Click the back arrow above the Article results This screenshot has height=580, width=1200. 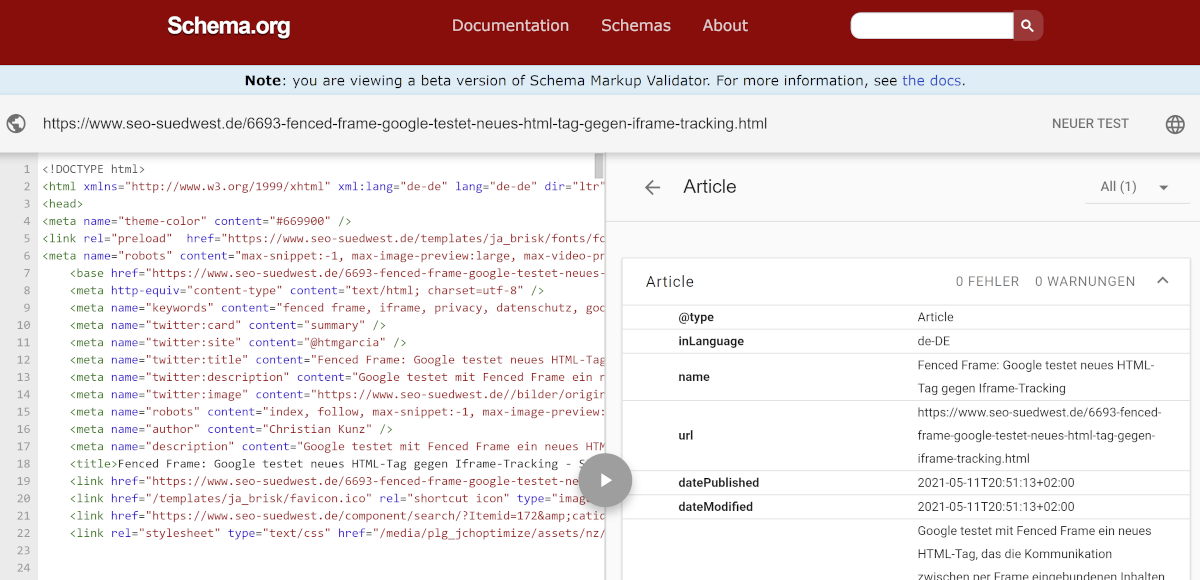[652, 187]
